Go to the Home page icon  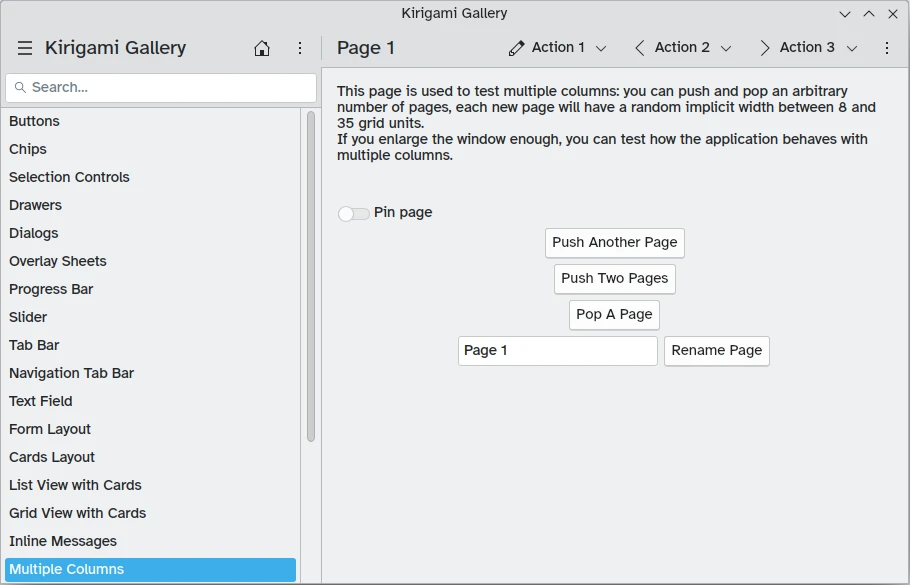pos(262,48)
